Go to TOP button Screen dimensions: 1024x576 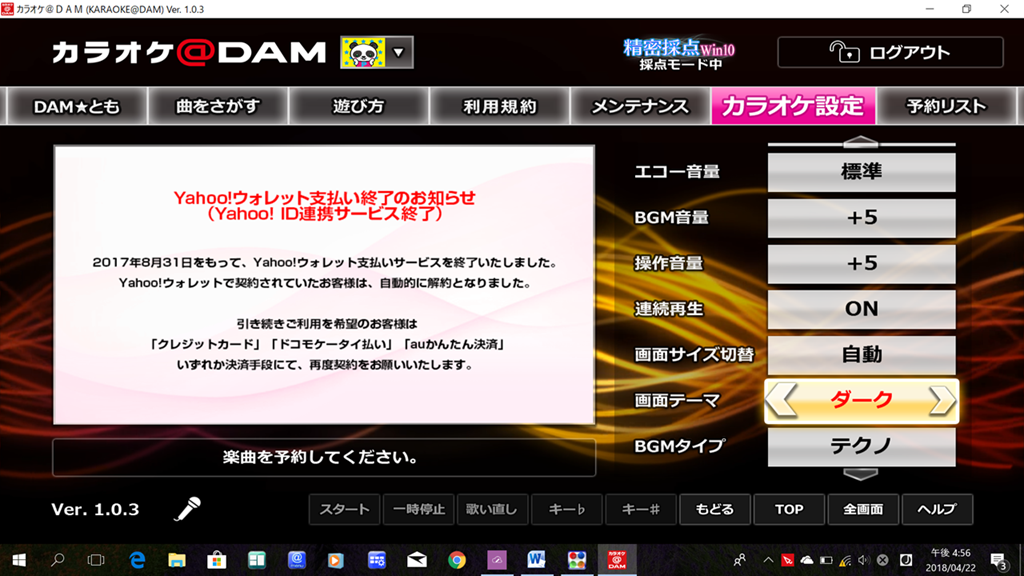(789, 509)
